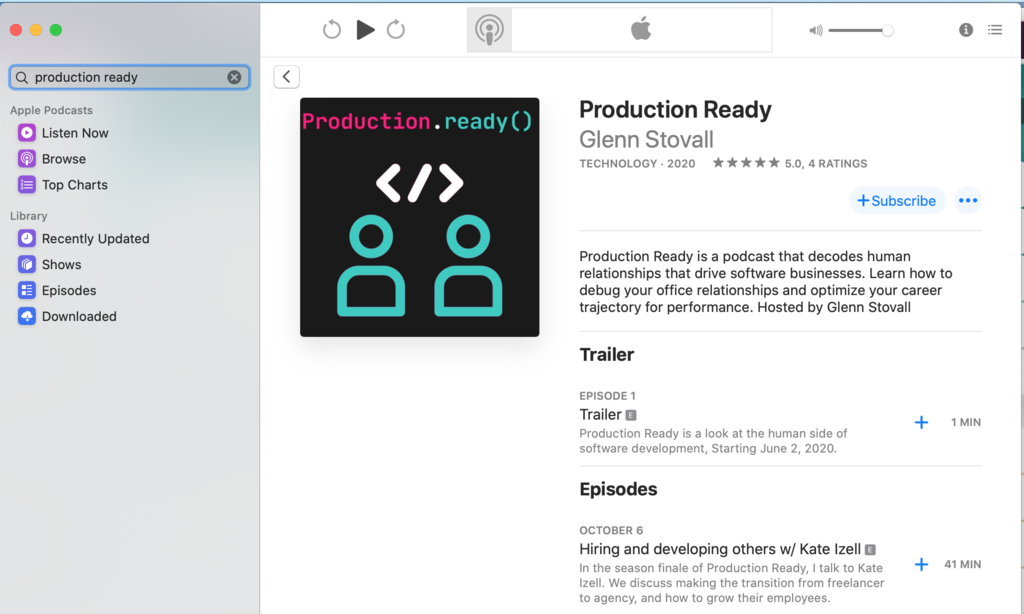This screenshot has width=1024, height=614.
Task: Add the Trailer episode to library
Action: (x=921, y=423)
